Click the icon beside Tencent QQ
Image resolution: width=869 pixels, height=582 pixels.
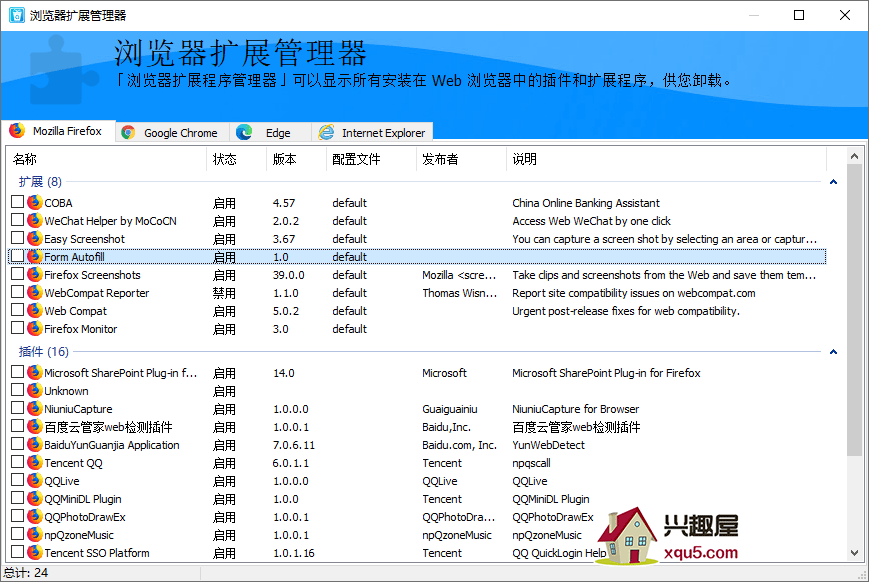34,463
